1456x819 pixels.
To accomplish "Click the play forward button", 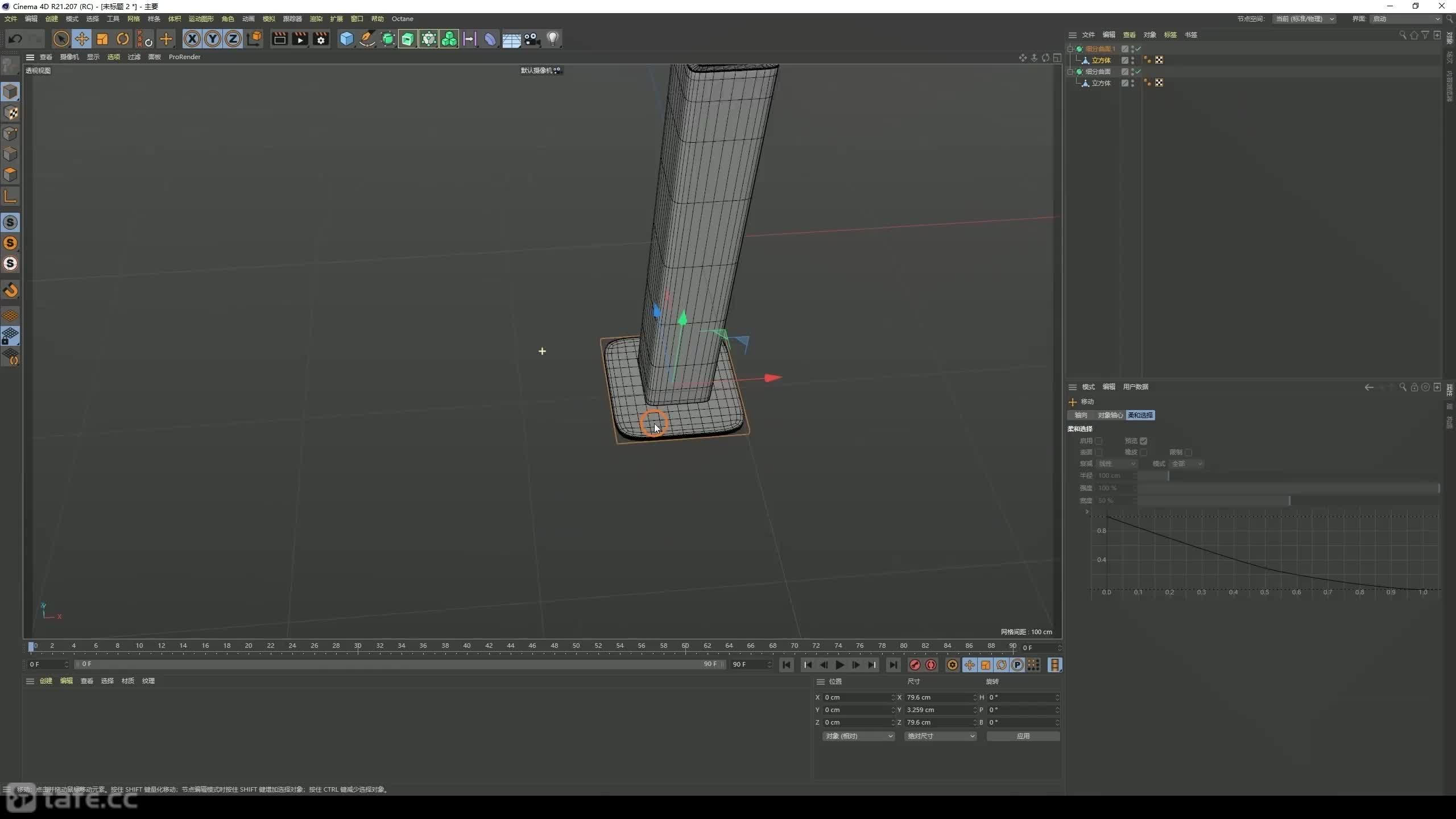I will pyautogui.click(x=840, y=665).
